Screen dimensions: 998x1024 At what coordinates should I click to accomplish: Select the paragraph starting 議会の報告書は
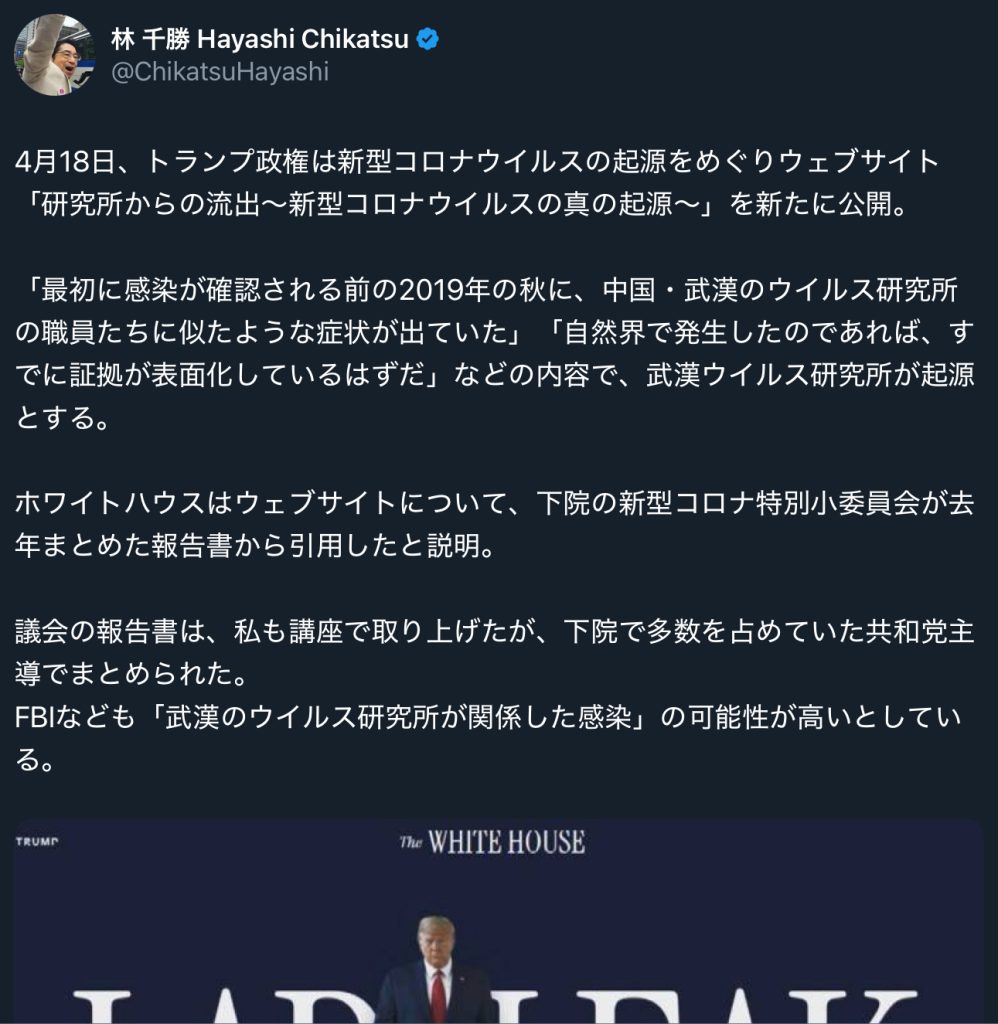click(495, 652)
